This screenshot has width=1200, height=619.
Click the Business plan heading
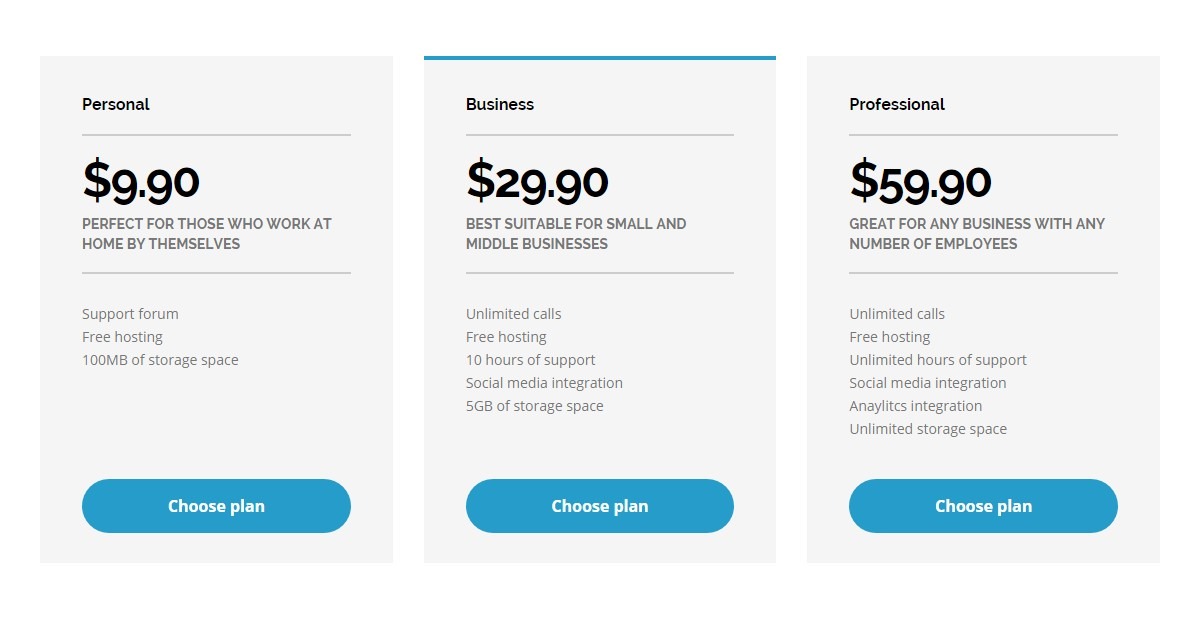point(500,104)
